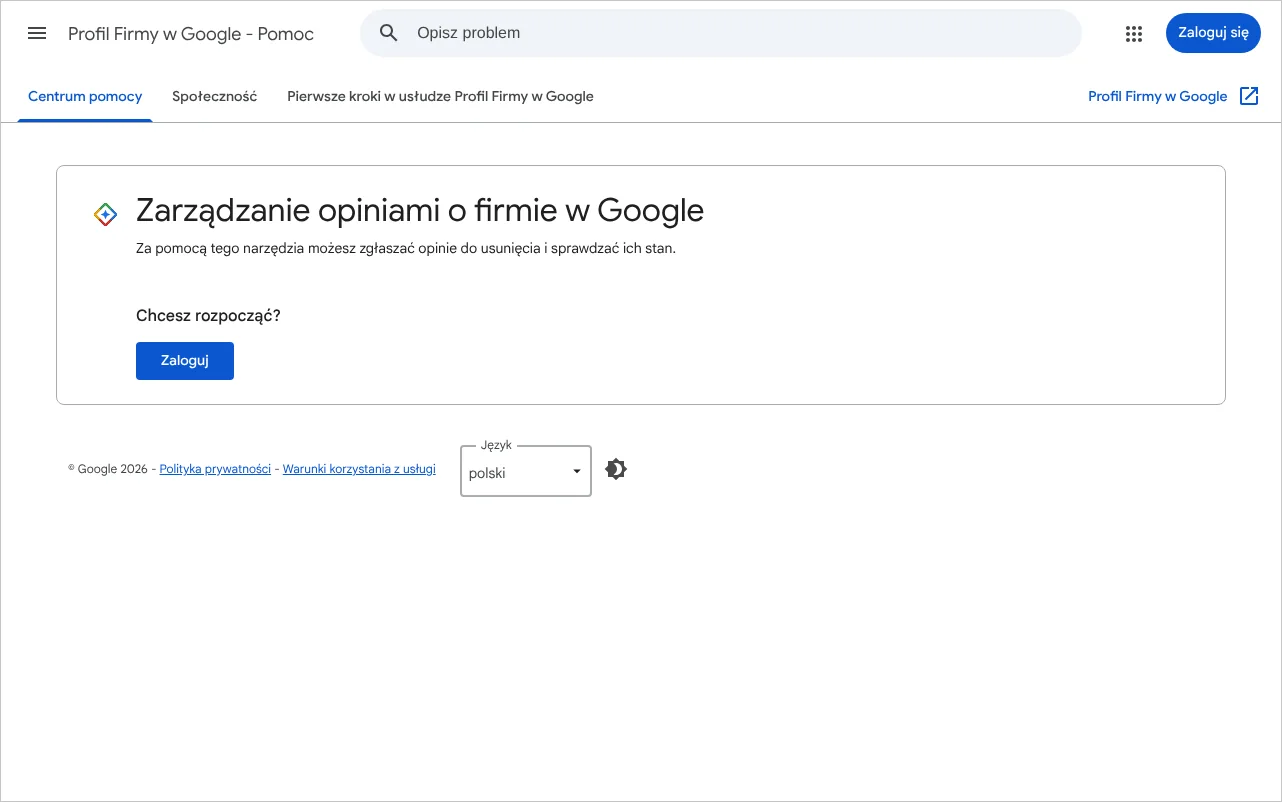Switch to Centrum pomocy tab

pos(85,97)
